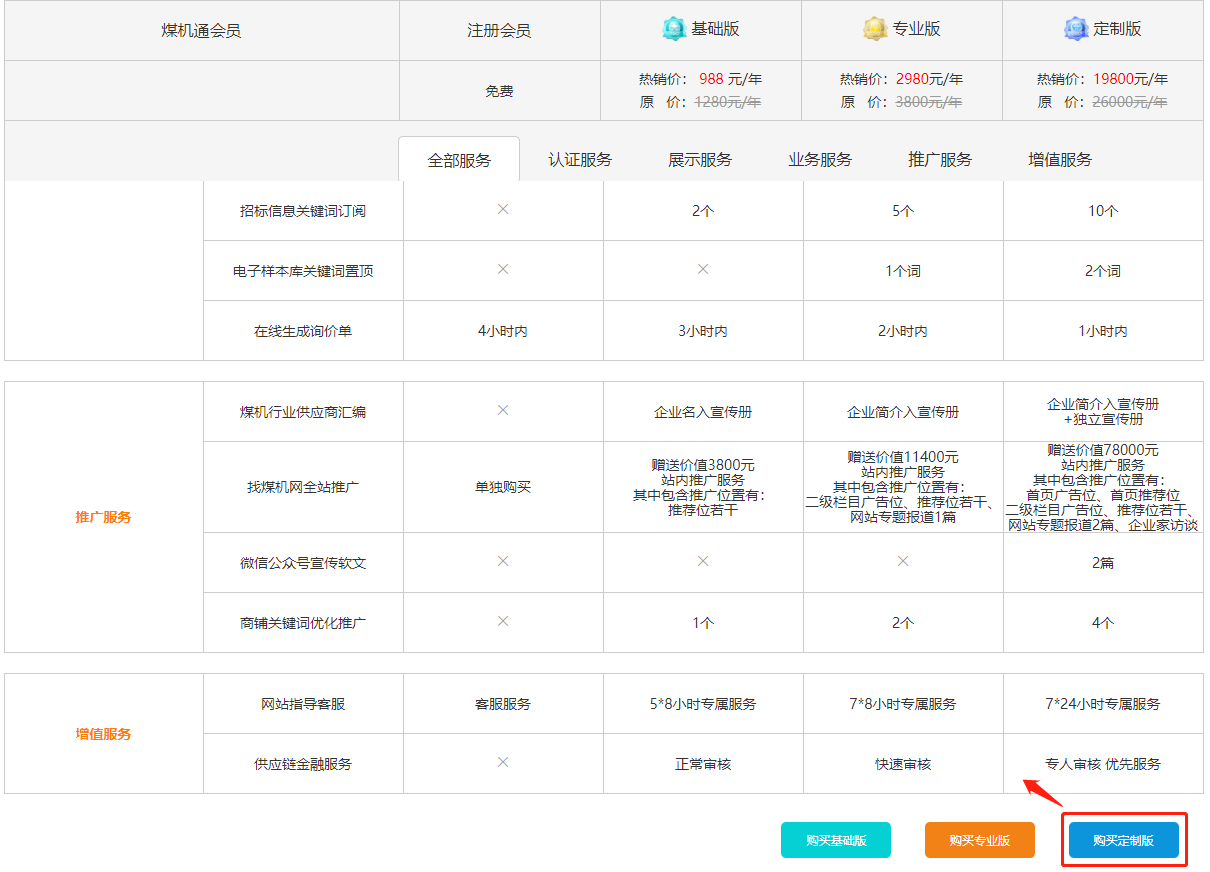Click the blue 定制版 badge icon
Screen dimensions: 1210x872
coord(1076,29)
